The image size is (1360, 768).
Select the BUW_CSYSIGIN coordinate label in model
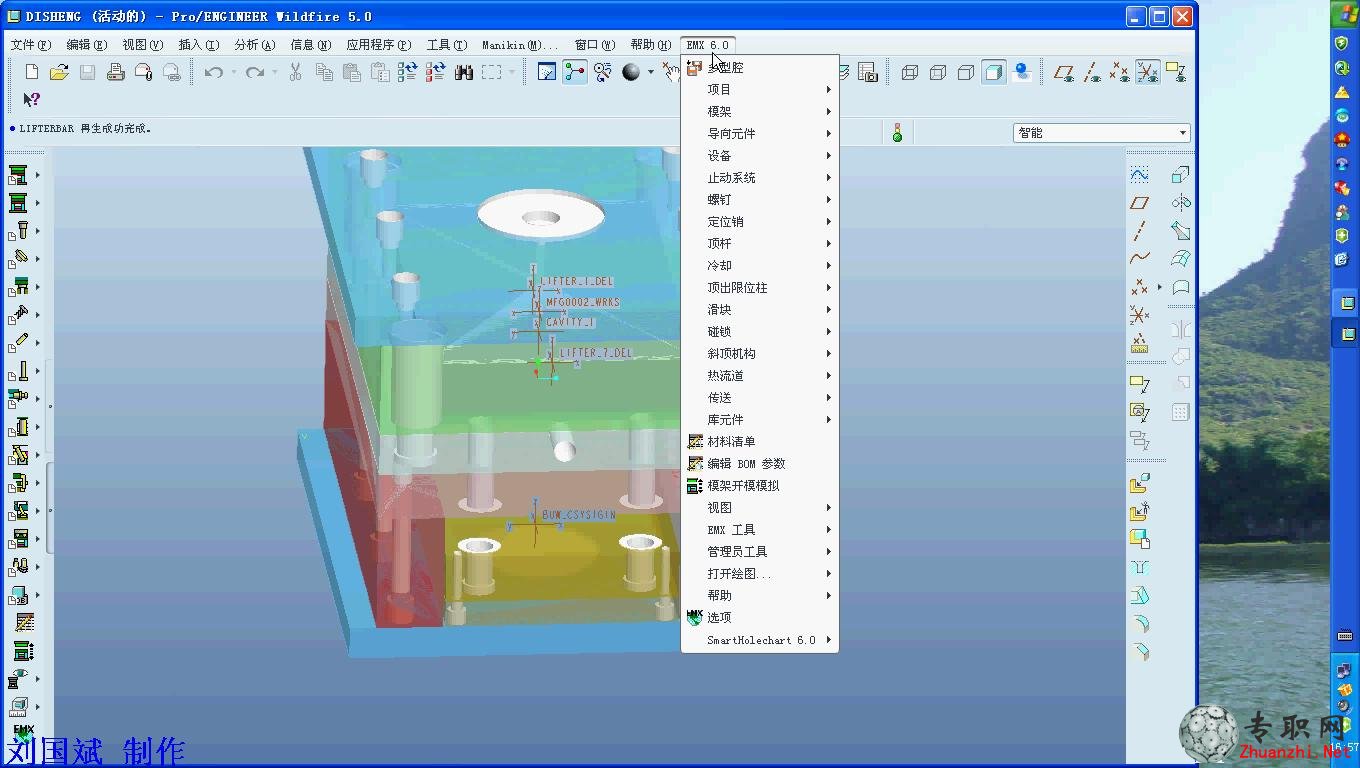click(579, 514)
